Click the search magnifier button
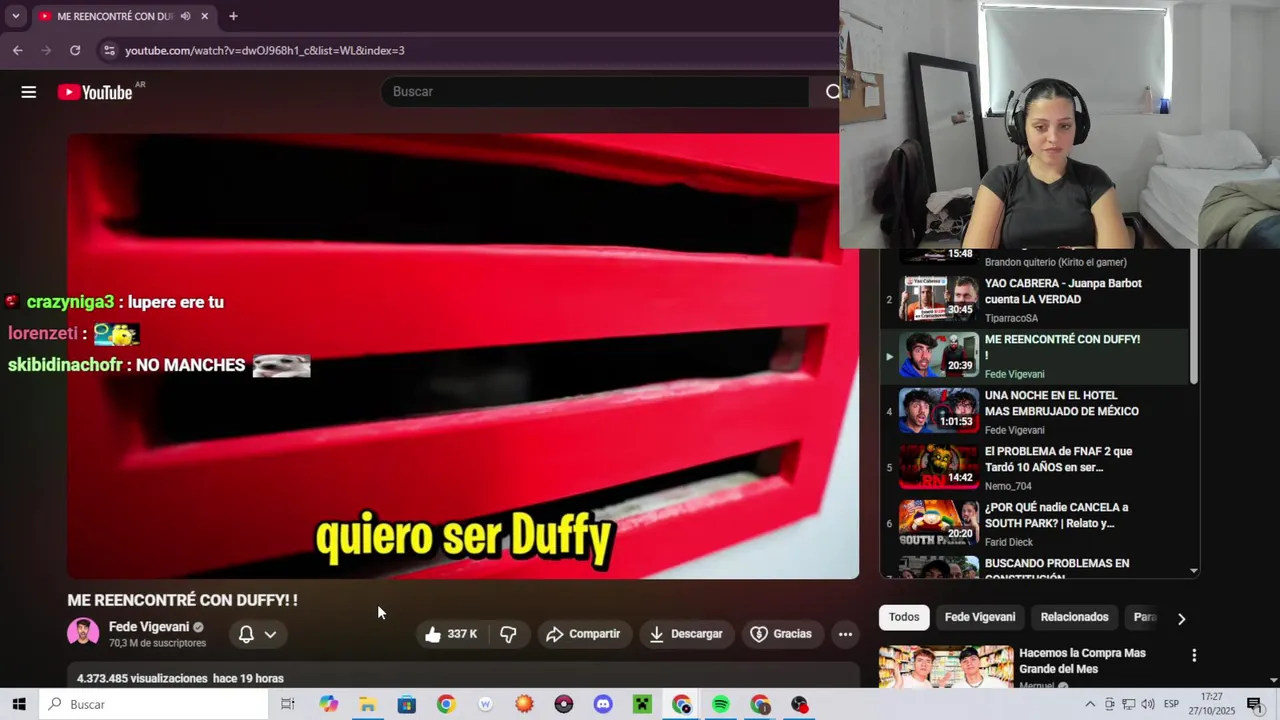 [x=832, y=92]
